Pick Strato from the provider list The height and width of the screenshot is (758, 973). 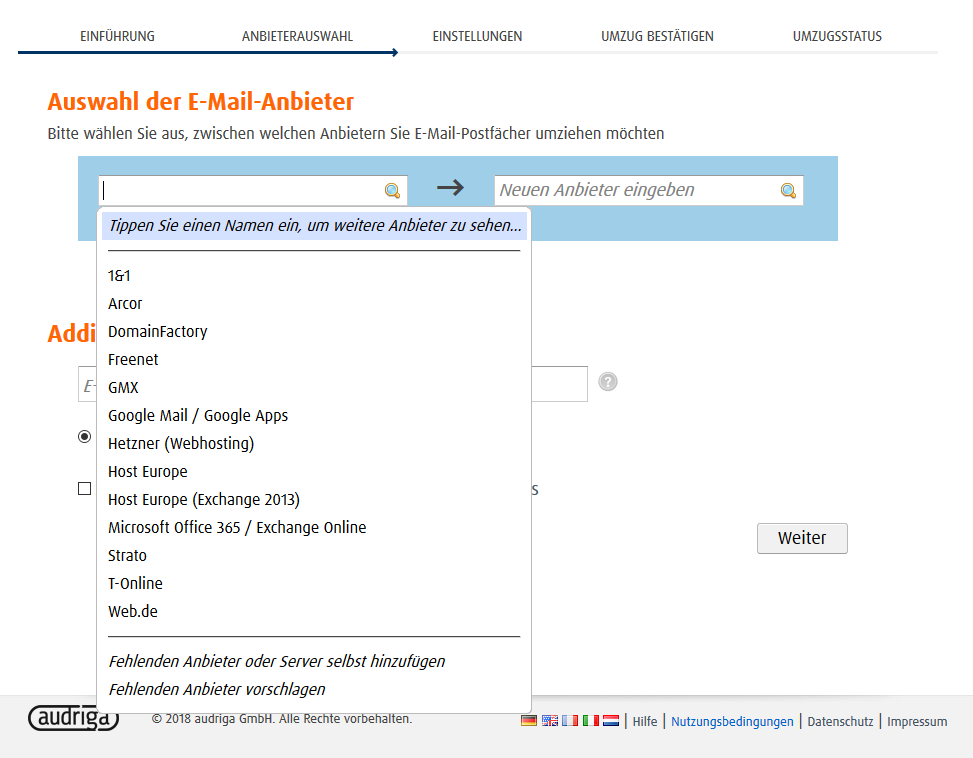(x=314, y=555)
